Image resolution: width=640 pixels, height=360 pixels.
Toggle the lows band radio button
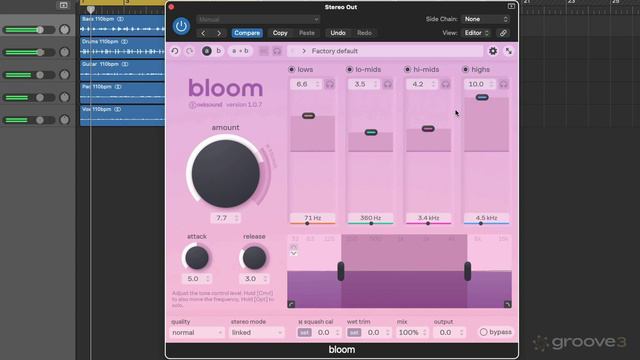click(x=291, y=69)
